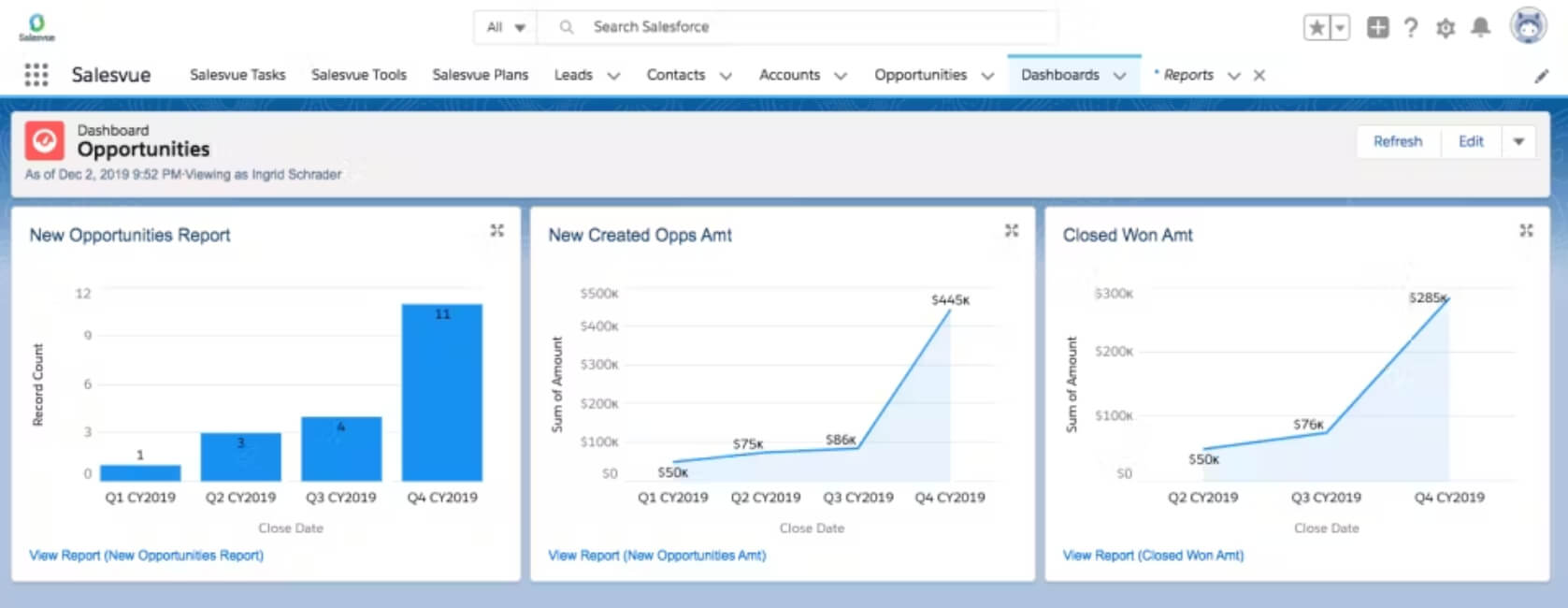
Task: Switch to the Leads tab
Action: click(x=573, y=75)
